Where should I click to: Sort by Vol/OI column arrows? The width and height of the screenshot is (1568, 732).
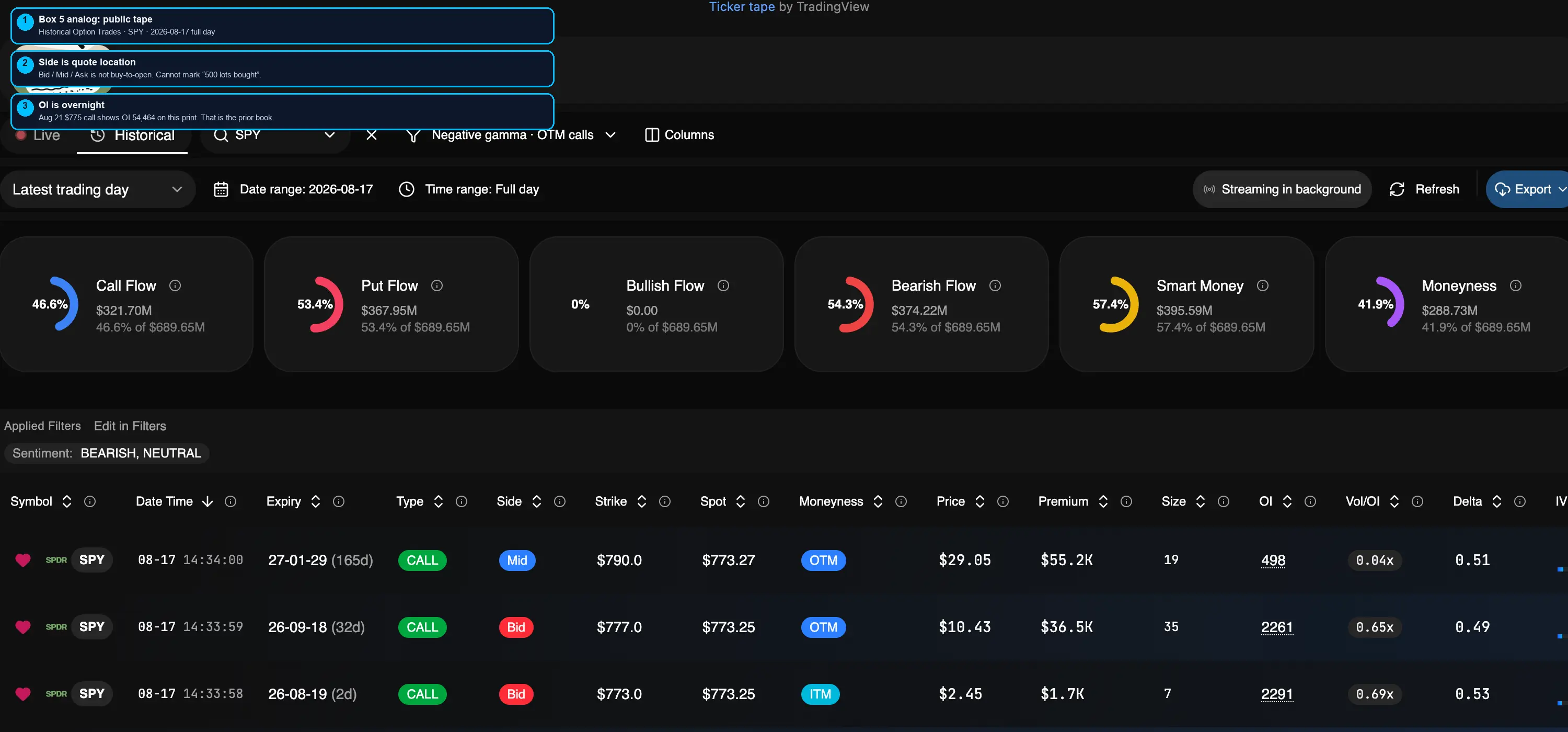pos(1394,501)
